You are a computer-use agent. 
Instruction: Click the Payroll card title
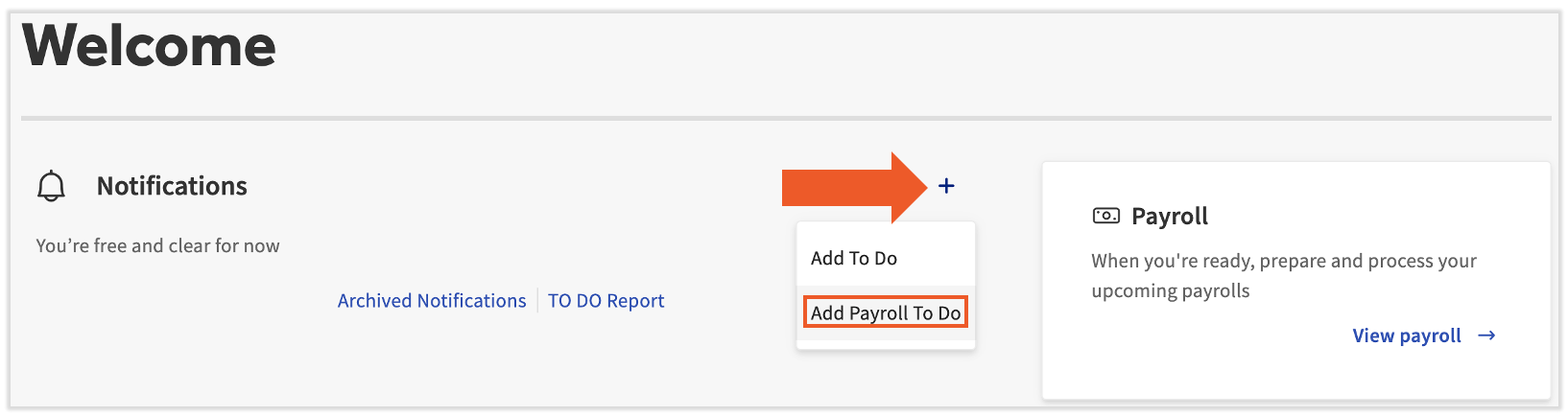[1169, 217]
